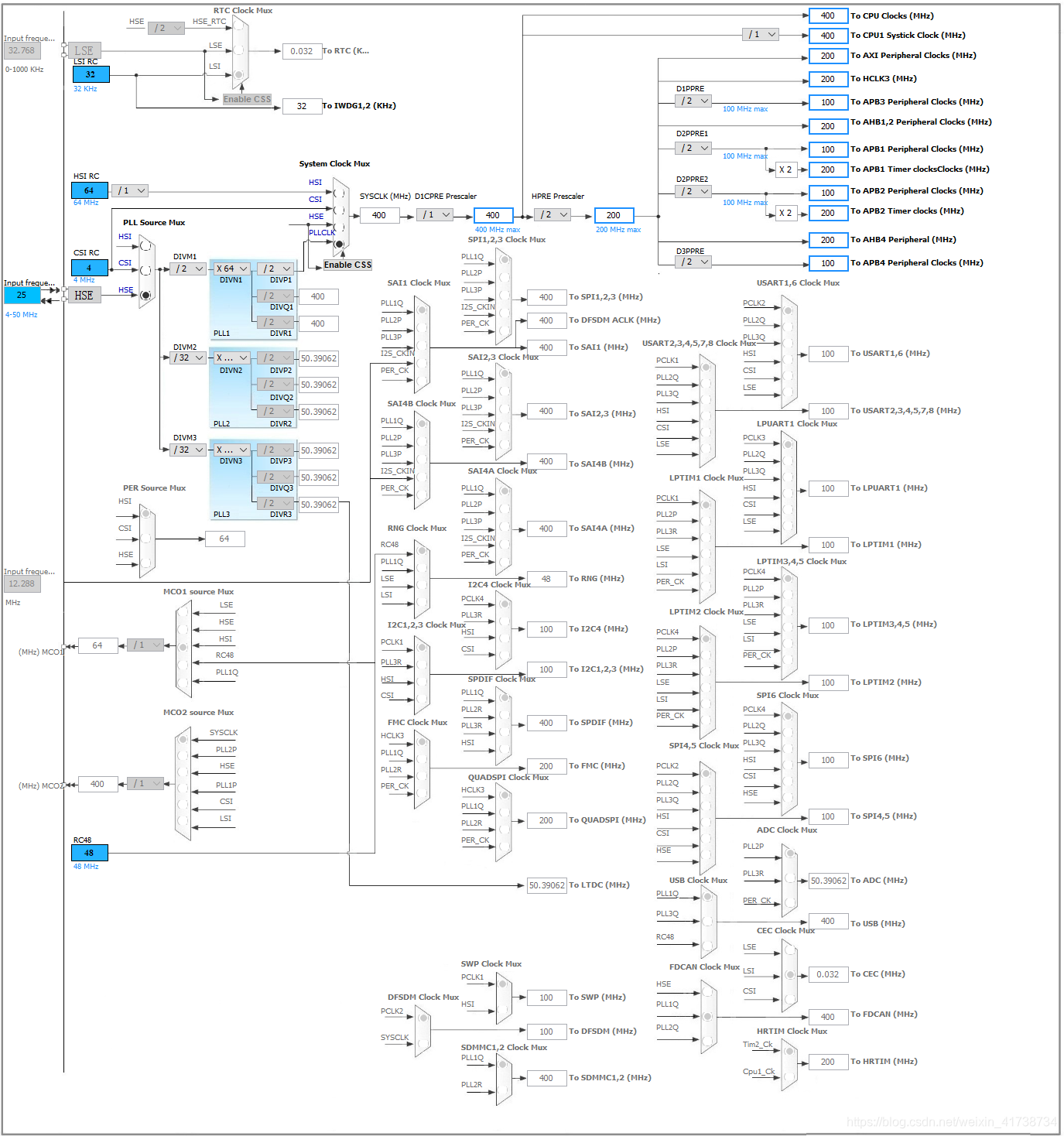Click the RC48 48 value box
The height and width of the screenshot is (1136, 1064).
tap(89, 853)
